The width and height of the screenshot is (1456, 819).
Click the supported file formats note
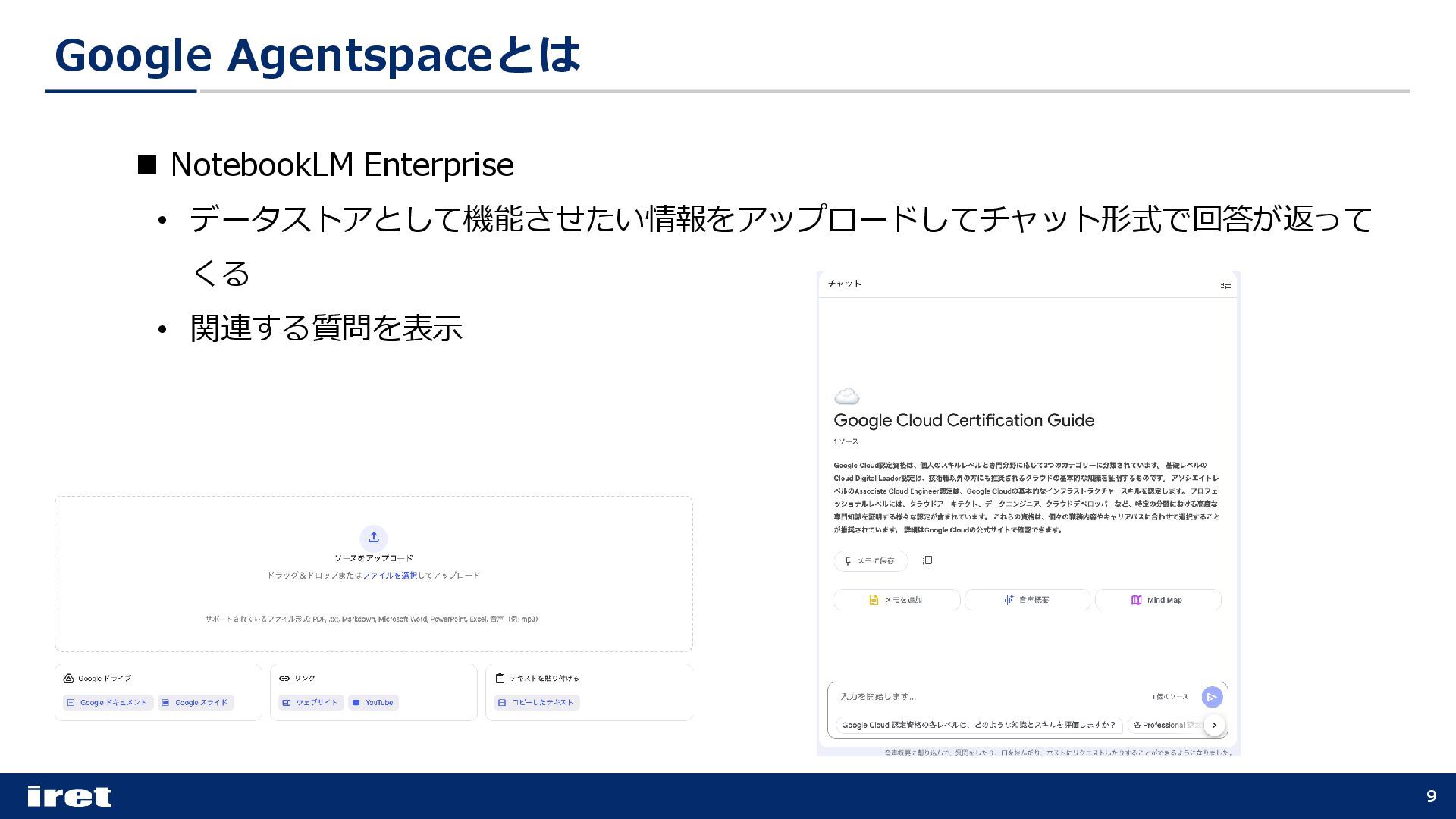[x=372, y=620]
